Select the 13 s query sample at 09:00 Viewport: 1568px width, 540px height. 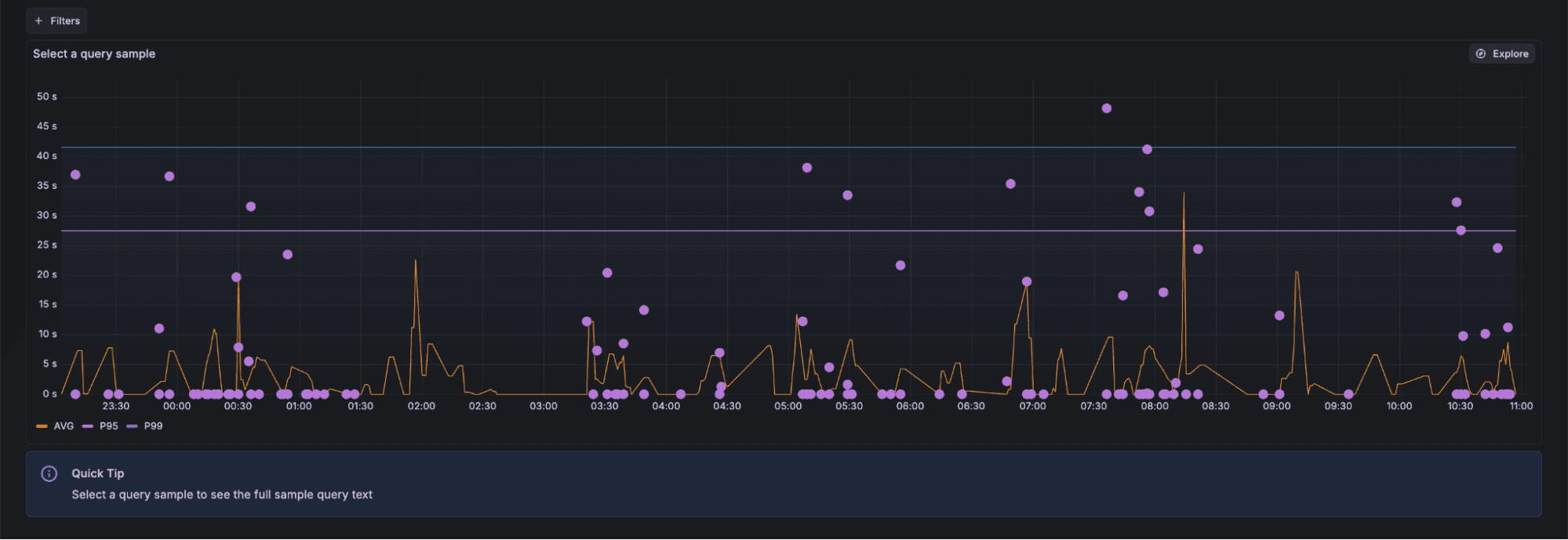coord(1279,316)
